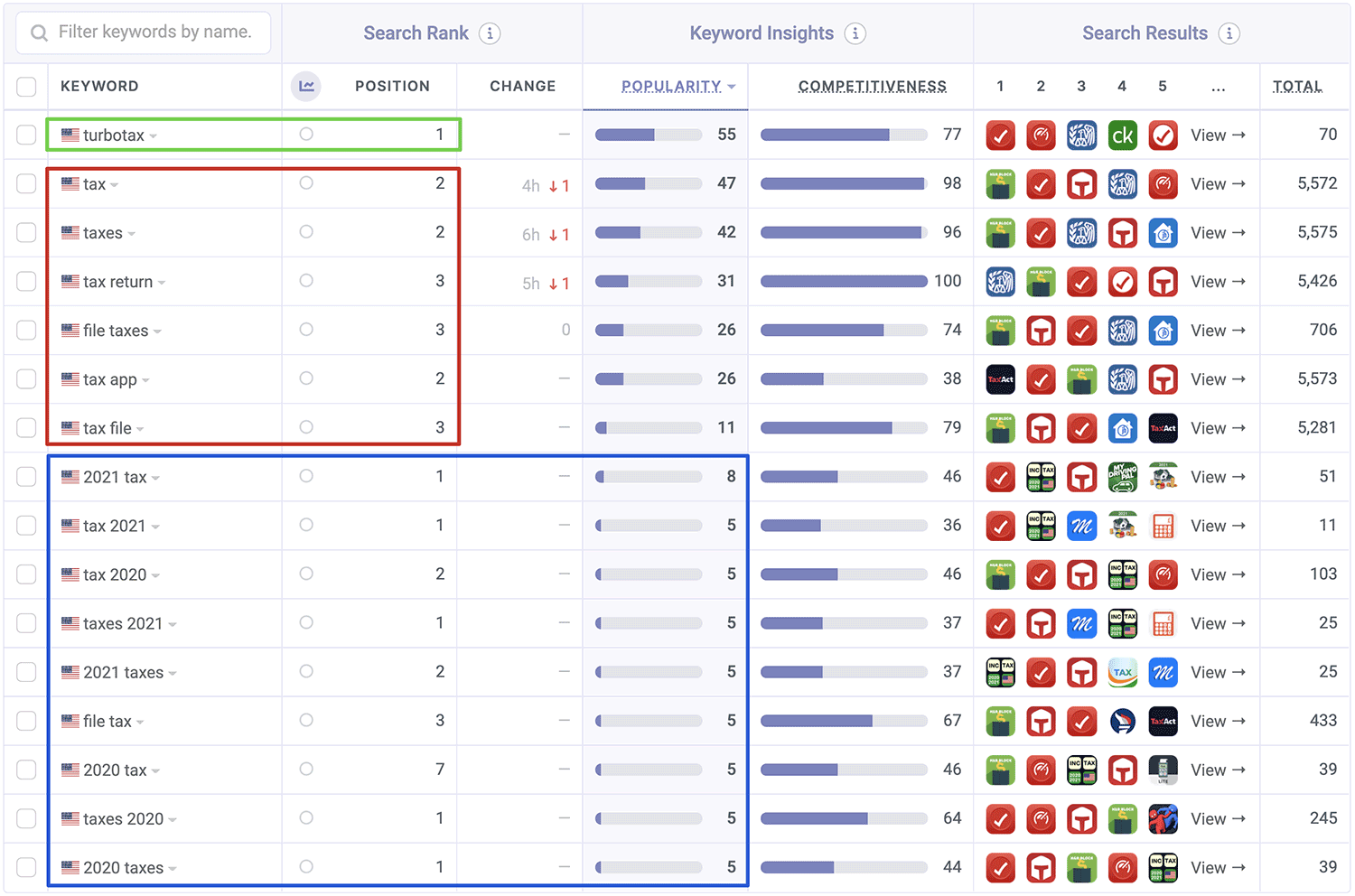Sort by COMPETITIVENESS column header
The image size is (1355, 896).
[x=873, y=87]
